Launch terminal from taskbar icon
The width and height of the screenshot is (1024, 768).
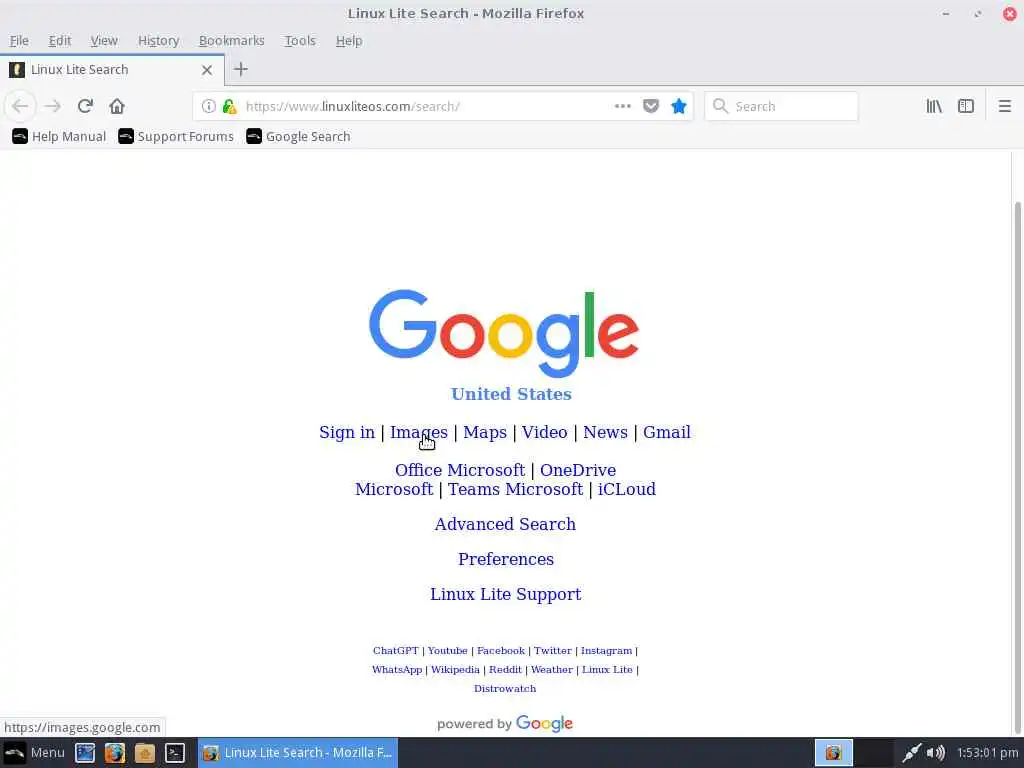(175, 752)
